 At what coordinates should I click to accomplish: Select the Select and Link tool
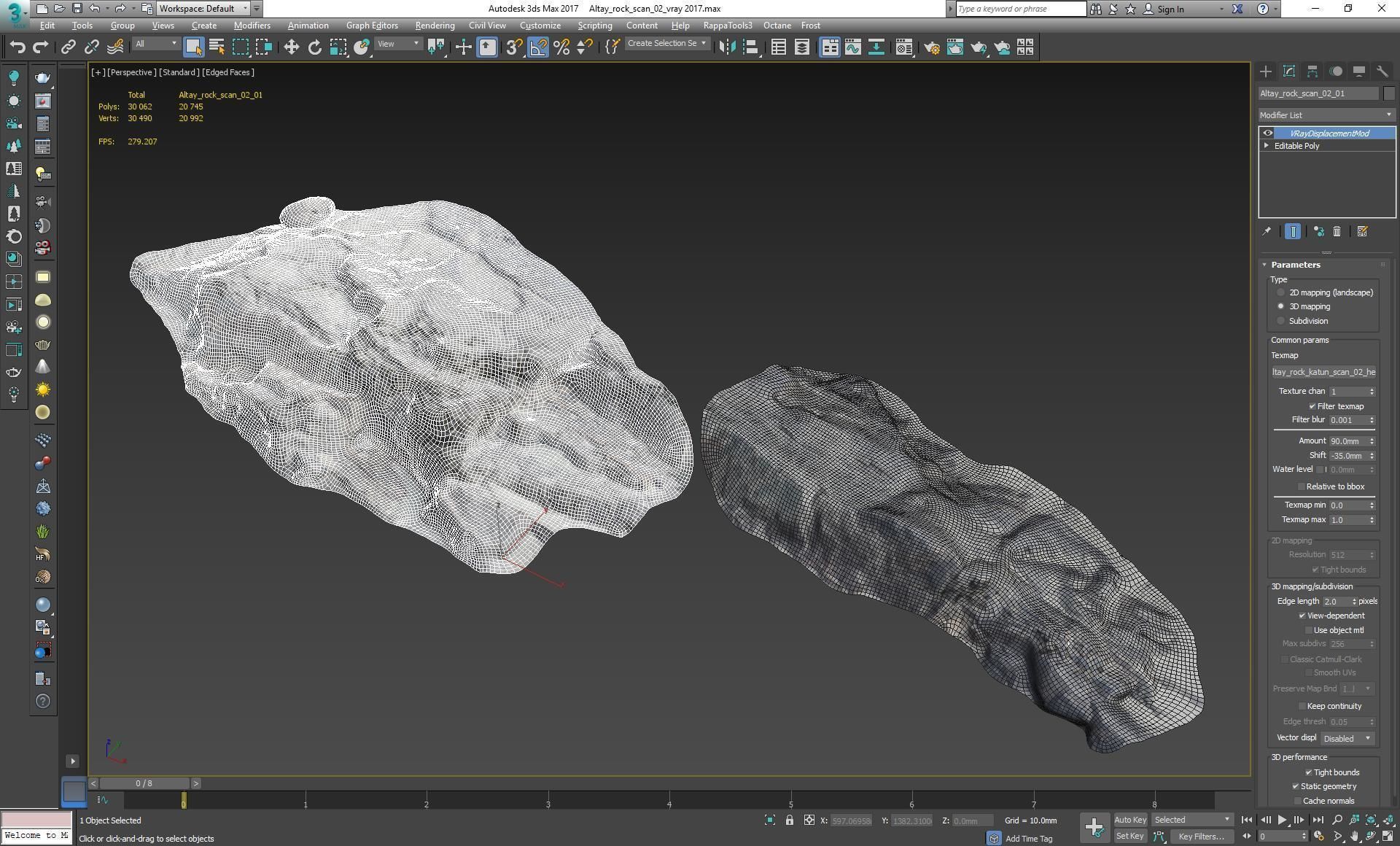69,47
